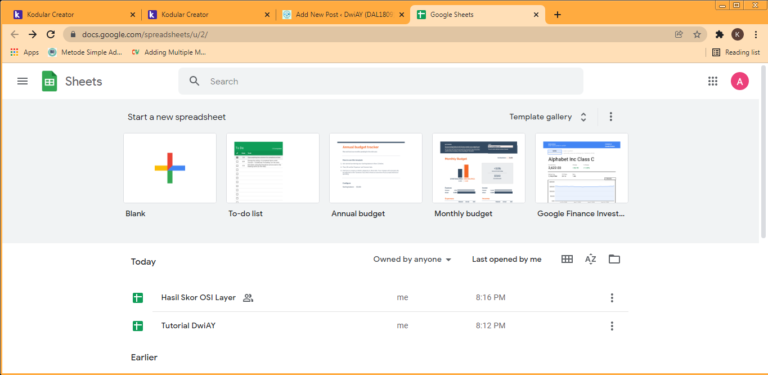Viewport: 768px width, 375px height.
Task: Open a new browser tab plus icon
Action: click(557, 15)
